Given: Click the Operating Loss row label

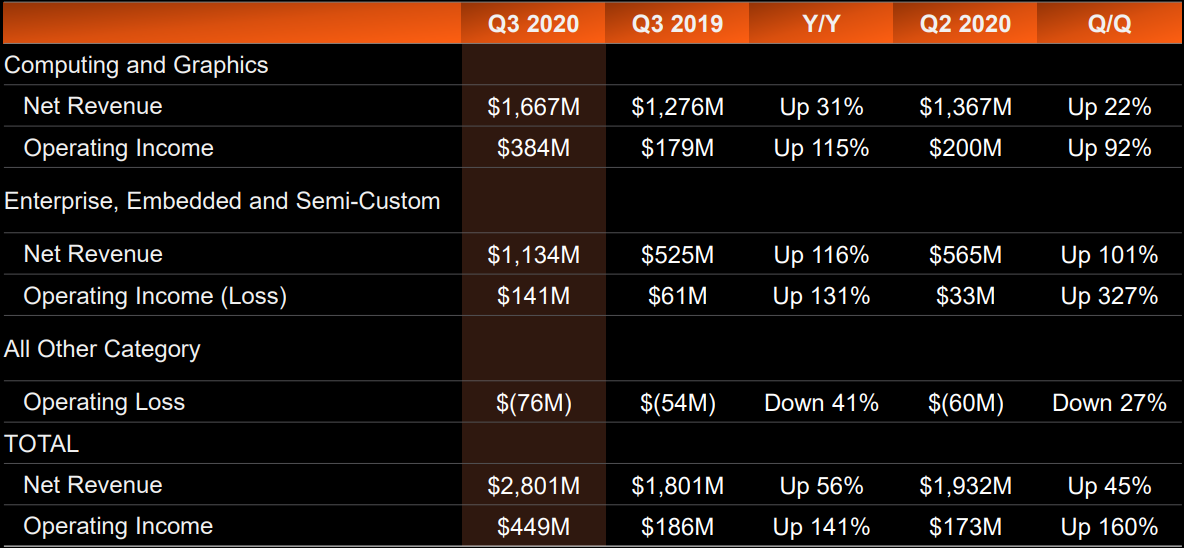Looking at the screenshot, I should click(104, 403).
